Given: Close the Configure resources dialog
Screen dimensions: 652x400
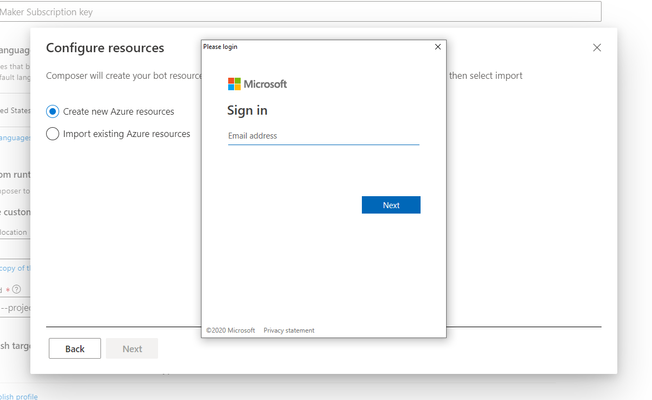Looking at the screenshot, I should (597, 48).
